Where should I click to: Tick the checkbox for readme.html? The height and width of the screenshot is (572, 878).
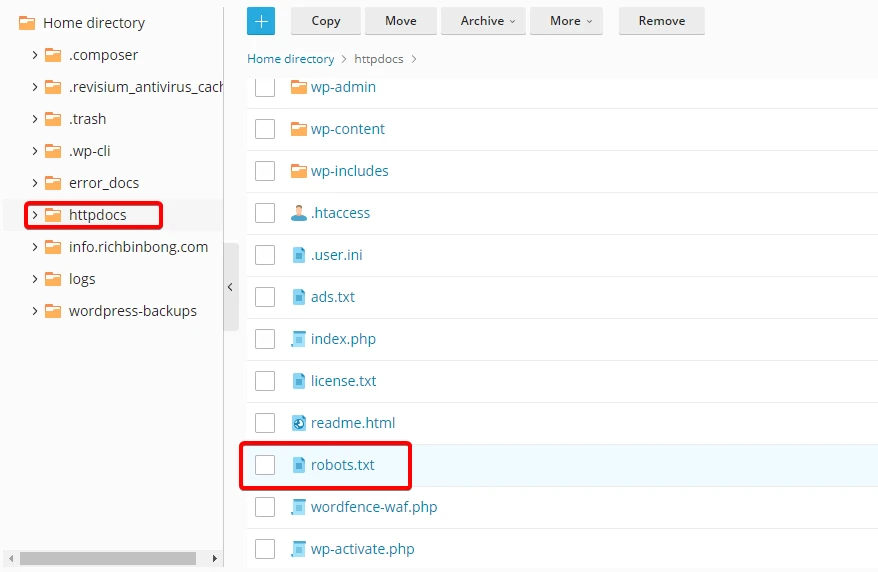point(265,423)
